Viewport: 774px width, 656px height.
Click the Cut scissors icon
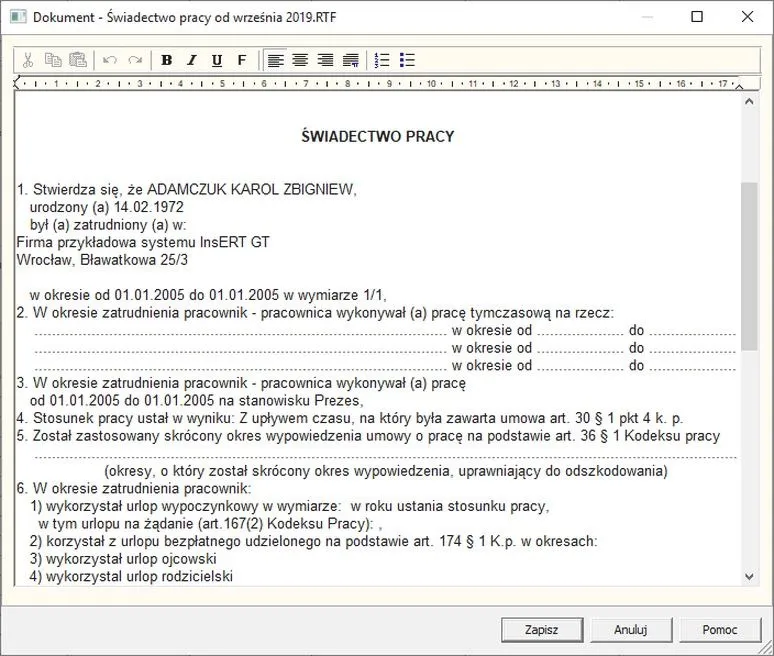[28, 60]
